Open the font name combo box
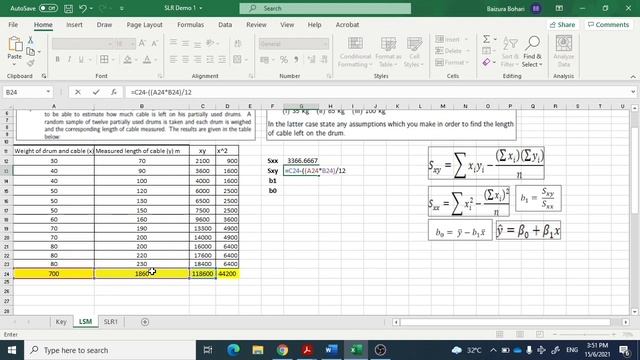640x360 pixels. click(x=82, y=43)
